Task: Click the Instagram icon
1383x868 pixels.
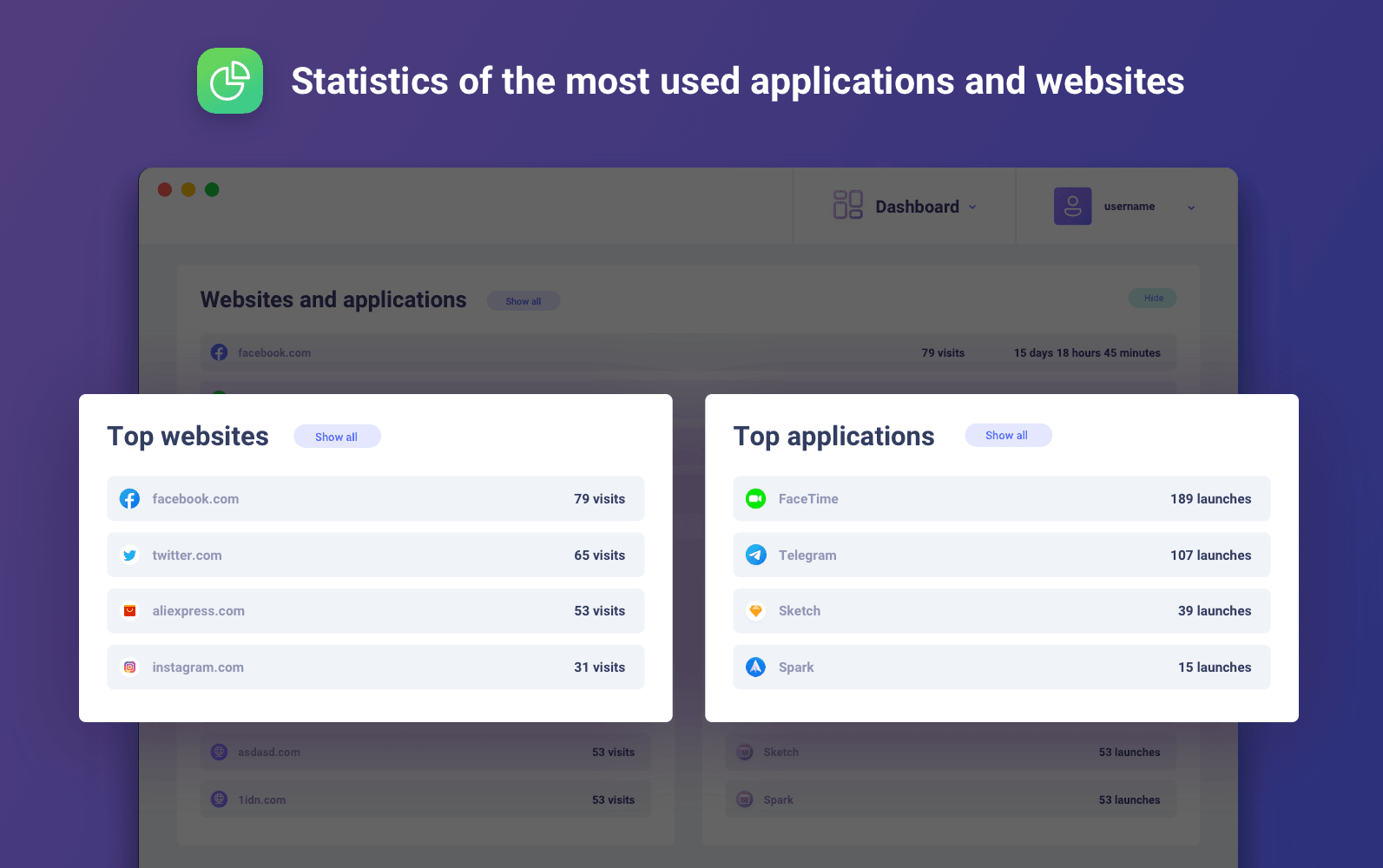Action: [x=129, y=667]
